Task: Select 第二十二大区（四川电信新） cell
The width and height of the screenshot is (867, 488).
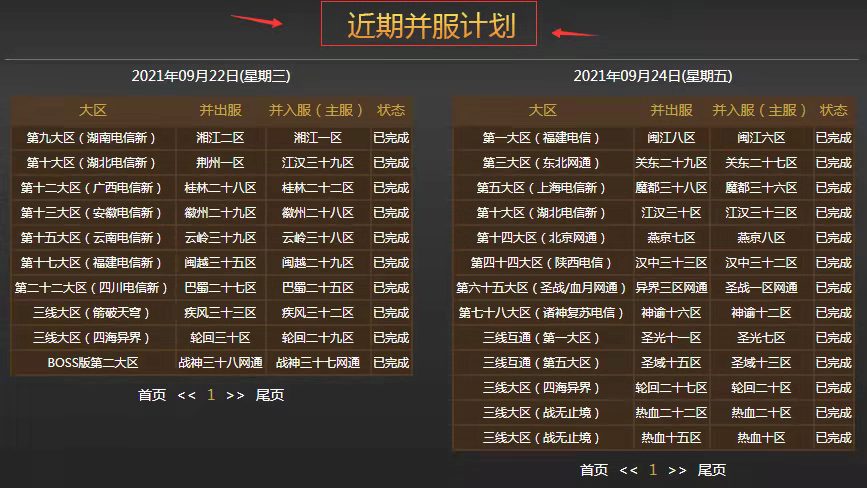Action: point(93,288)
